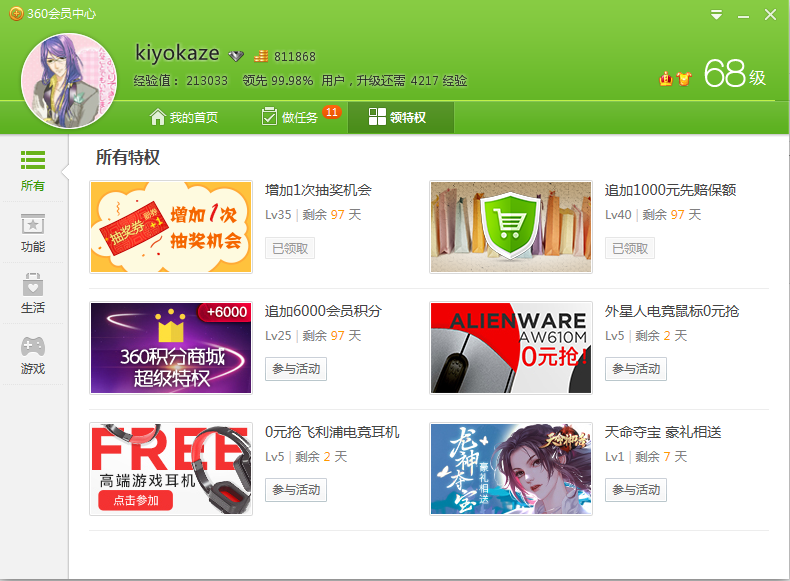Click the 增加1次抽奖机会 title text
Viewport: 790px width, 581px height.
tap(318, 190)
